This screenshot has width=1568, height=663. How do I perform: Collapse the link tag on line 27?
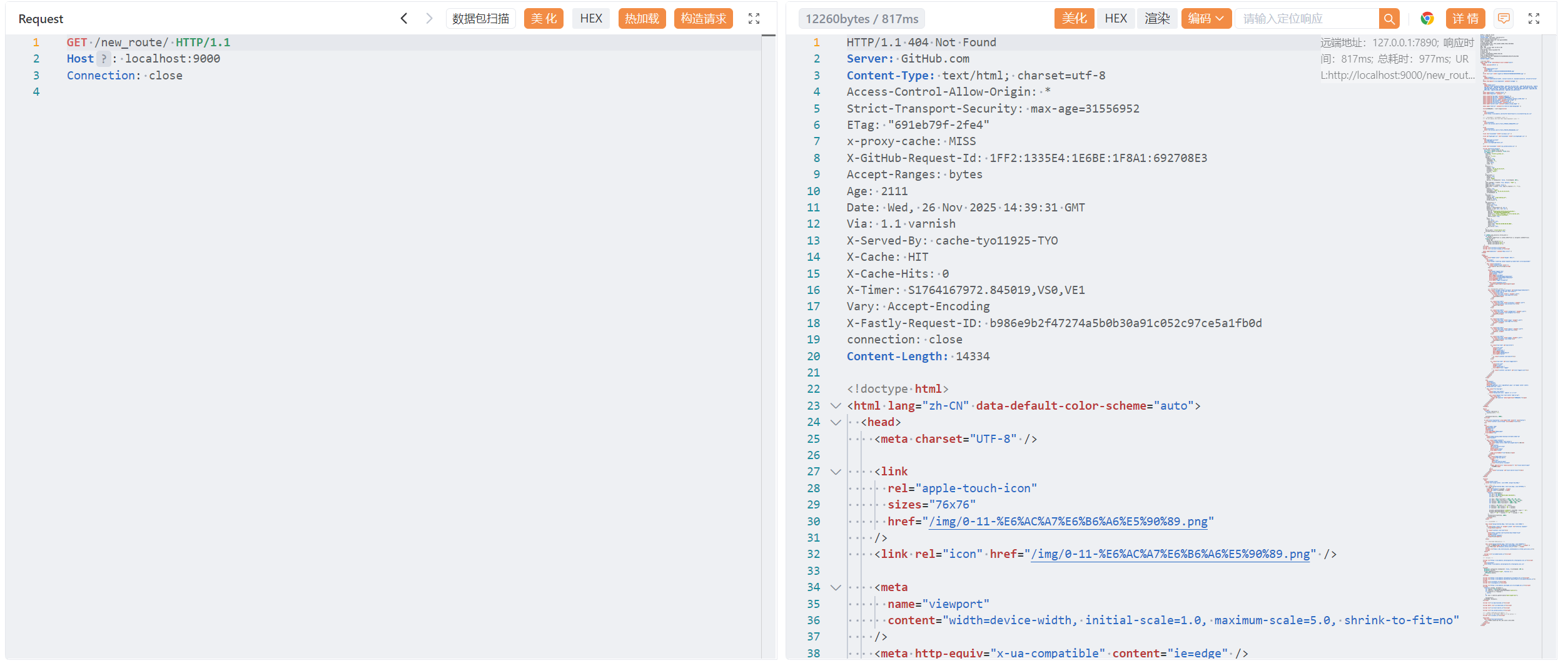[836, 472]
